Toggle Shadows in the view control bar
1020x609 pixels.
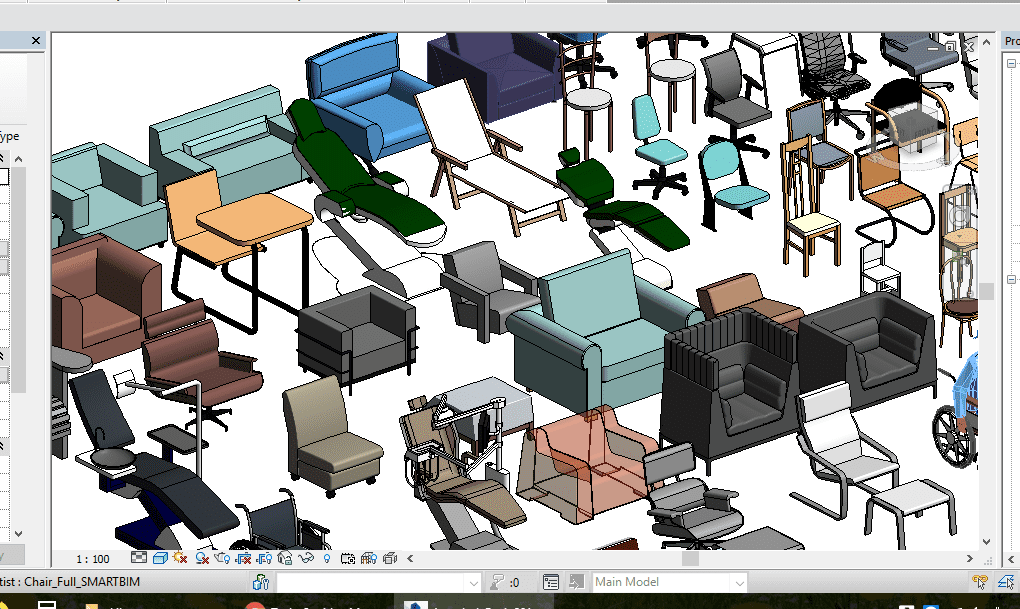click(201, 558)
